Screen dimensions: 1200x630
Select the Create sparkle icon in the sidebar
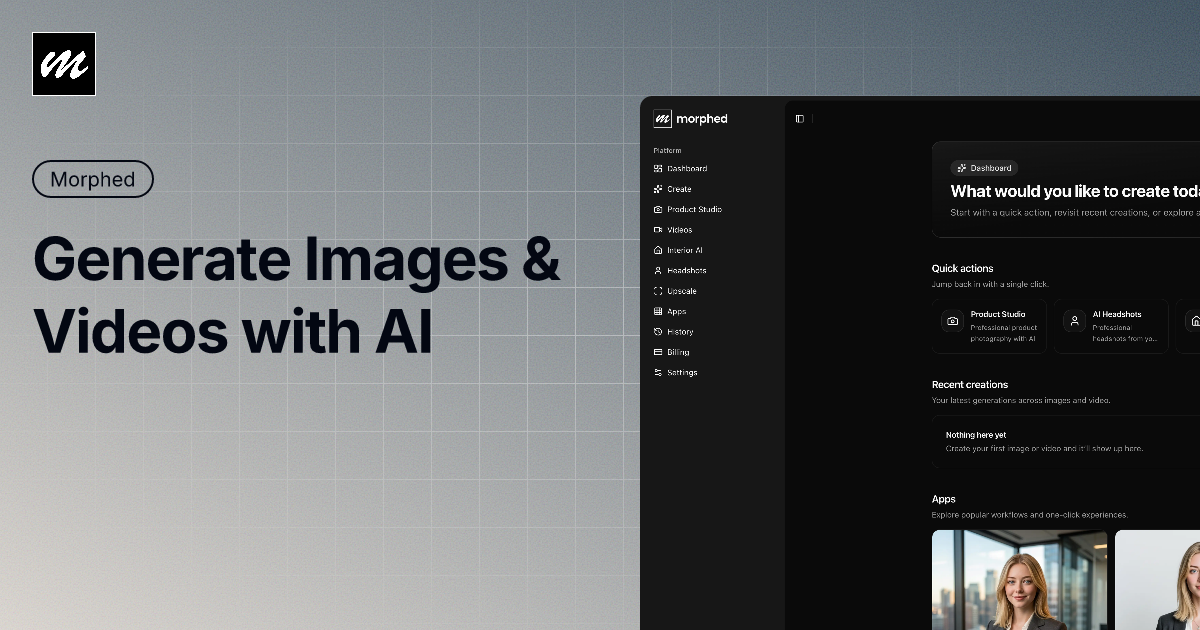click(660, 188)
